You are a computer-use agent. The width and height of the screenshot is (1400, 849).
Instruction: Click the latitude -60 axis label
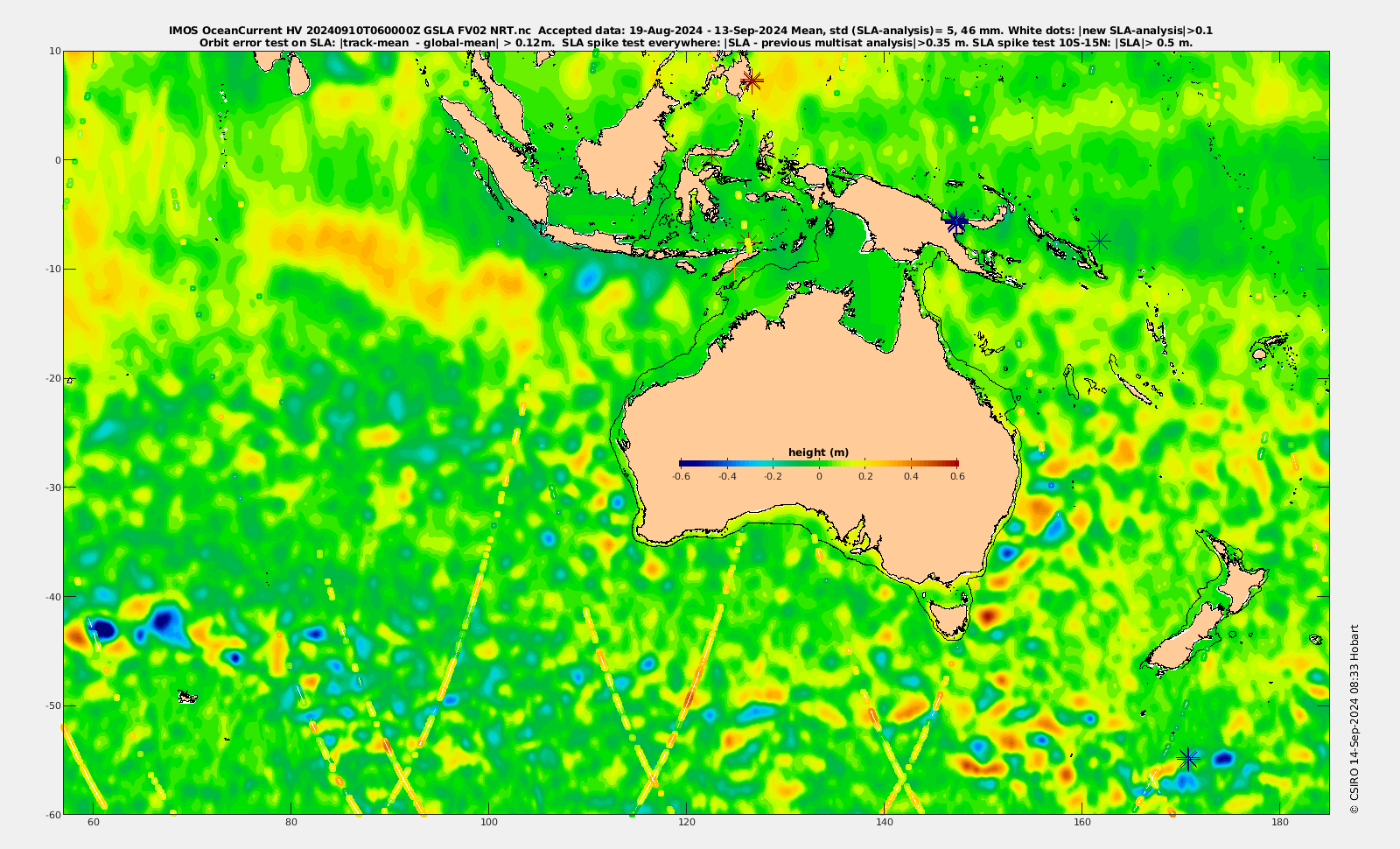point(53,814)
